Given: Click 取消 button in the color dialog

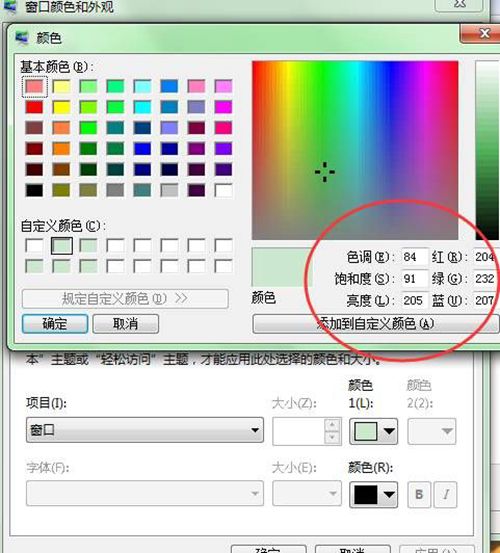Looking at the screenshot, I should point(126,324).
